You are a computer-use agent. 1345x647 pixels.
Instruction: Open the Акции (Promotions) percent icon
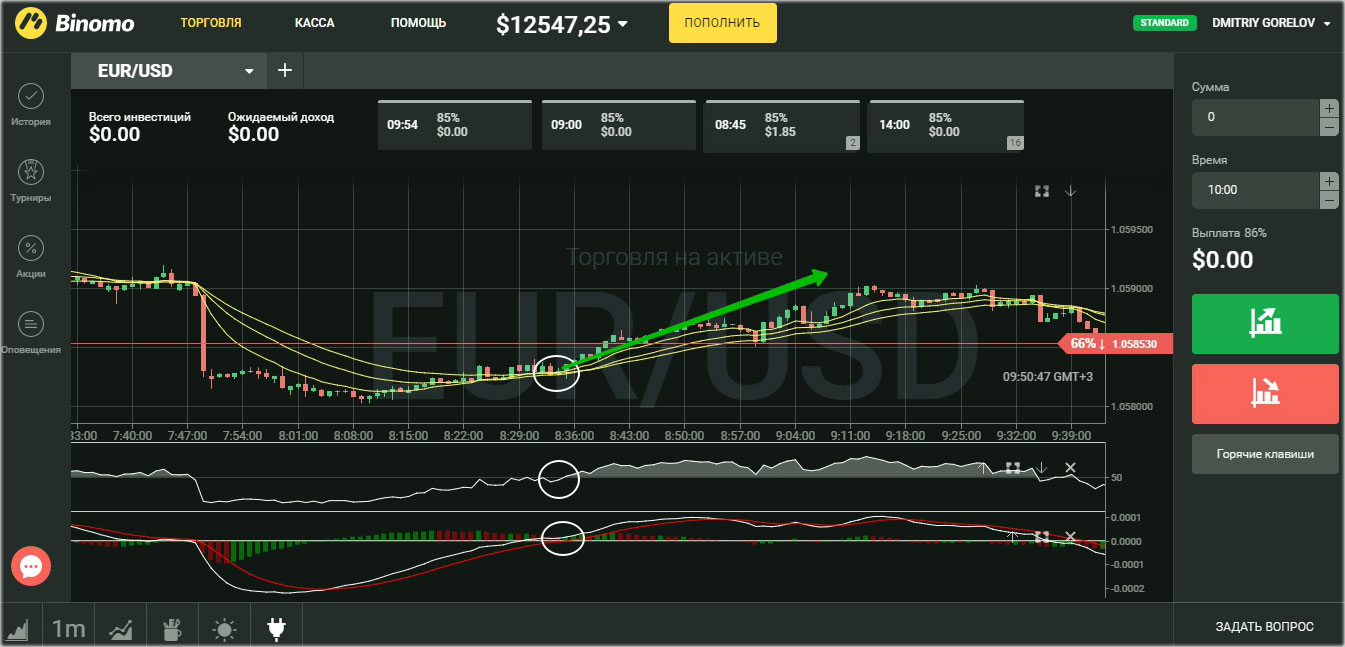point(31,248)
